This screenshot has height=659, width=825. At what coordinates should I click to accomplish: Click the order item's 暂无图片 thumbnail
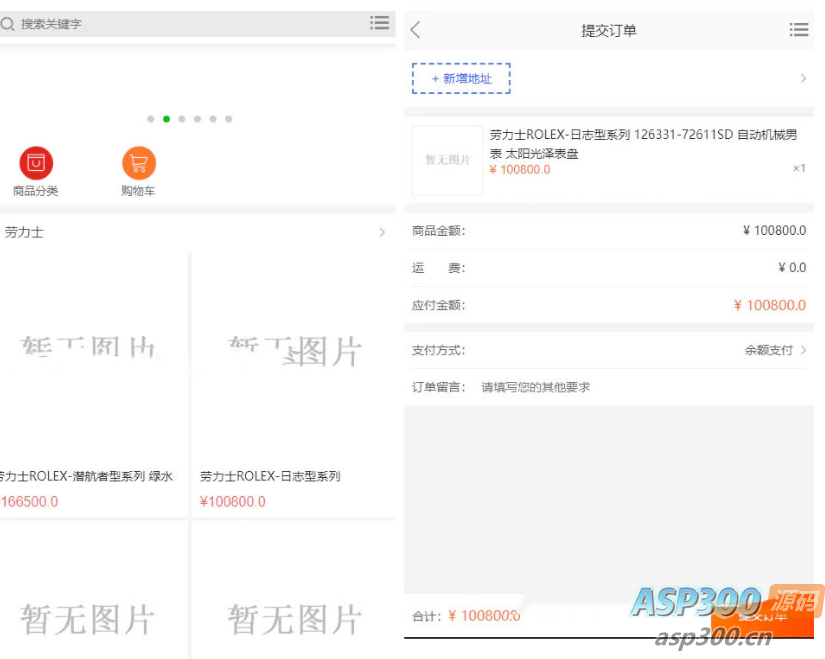pos(447,160)
